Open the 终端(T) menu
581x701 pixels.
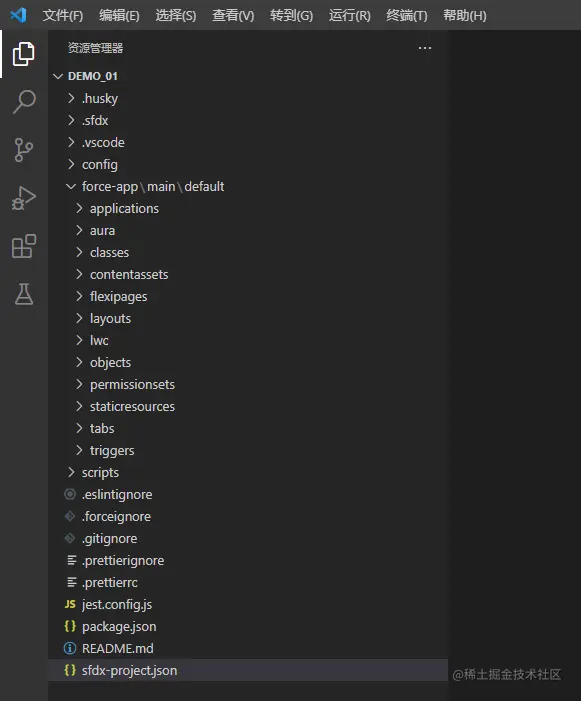tap(407, 16)
